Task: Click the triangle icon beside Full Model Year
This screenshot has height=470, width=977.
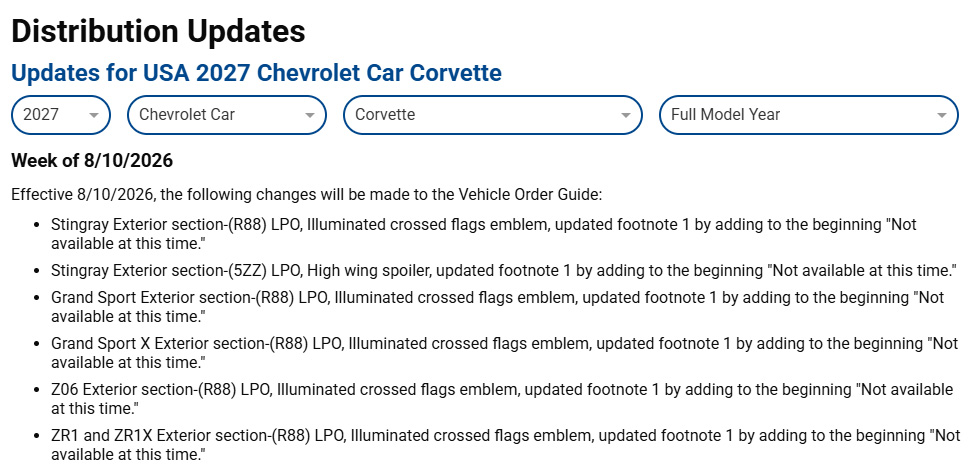Action: (x=942, y=115)
